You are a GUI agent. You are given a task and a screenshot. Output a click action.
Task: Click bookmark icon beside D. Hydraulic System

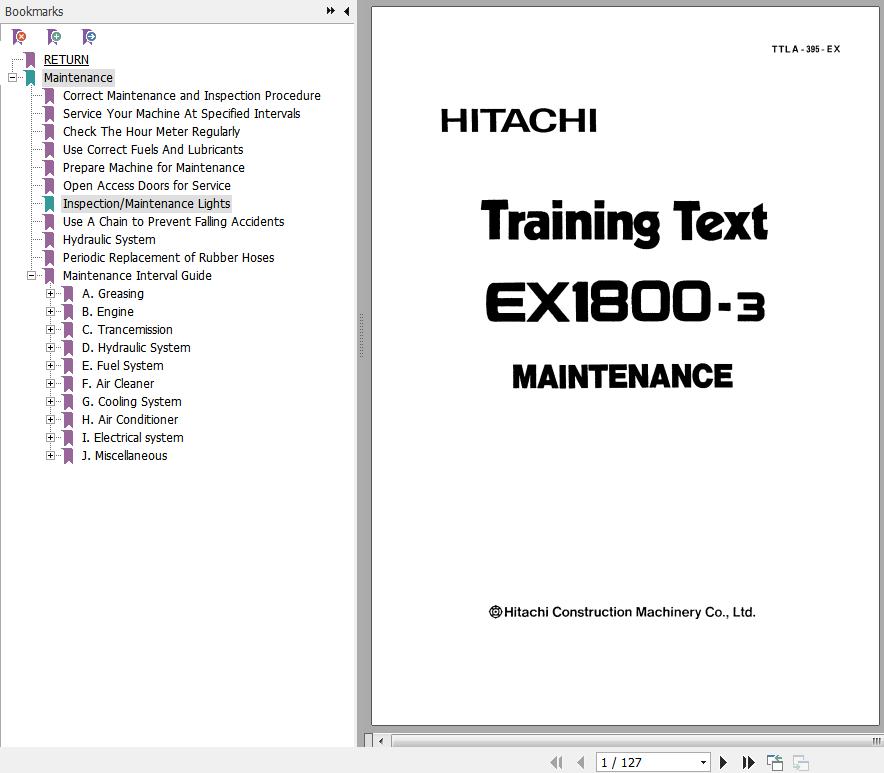coord(68,348)
